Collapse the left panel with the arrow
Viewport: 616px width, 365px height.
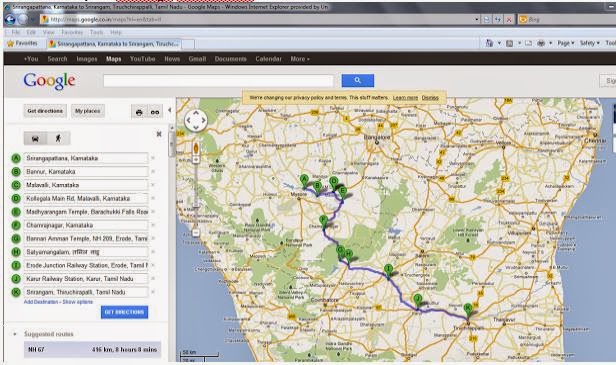(169, 110)
